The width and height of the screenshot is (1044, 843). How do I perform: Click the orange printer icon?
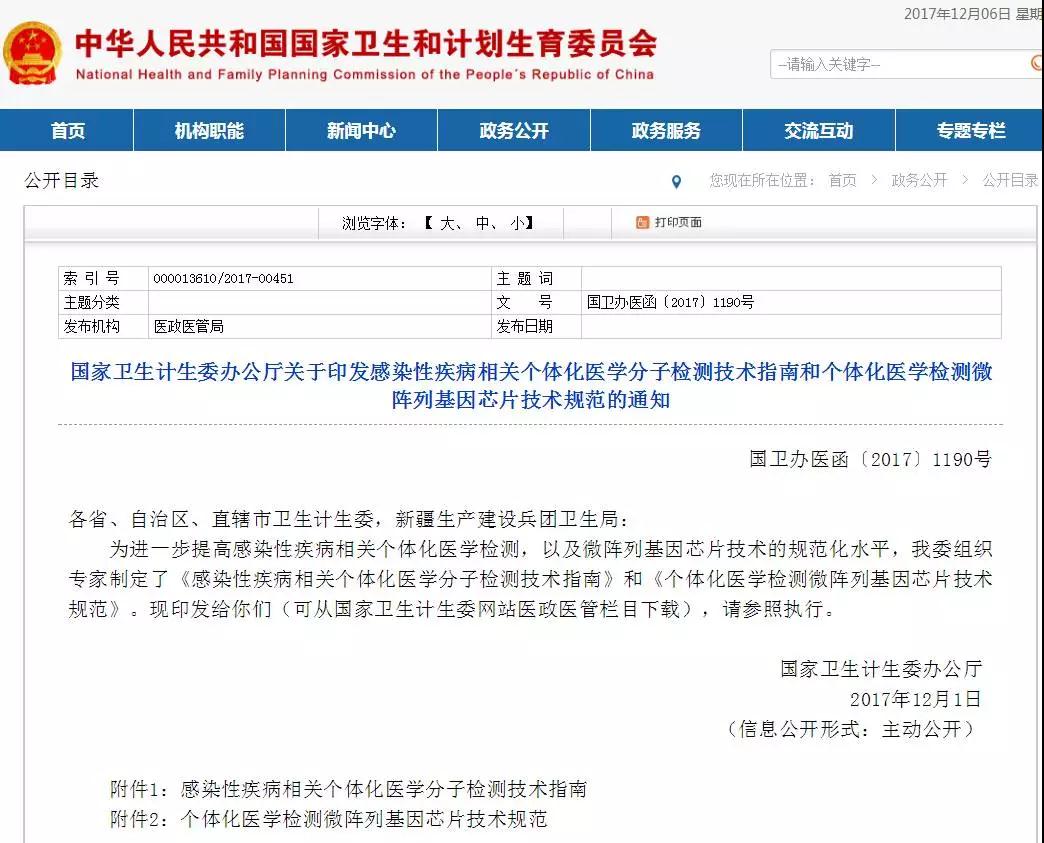point(642,222)
